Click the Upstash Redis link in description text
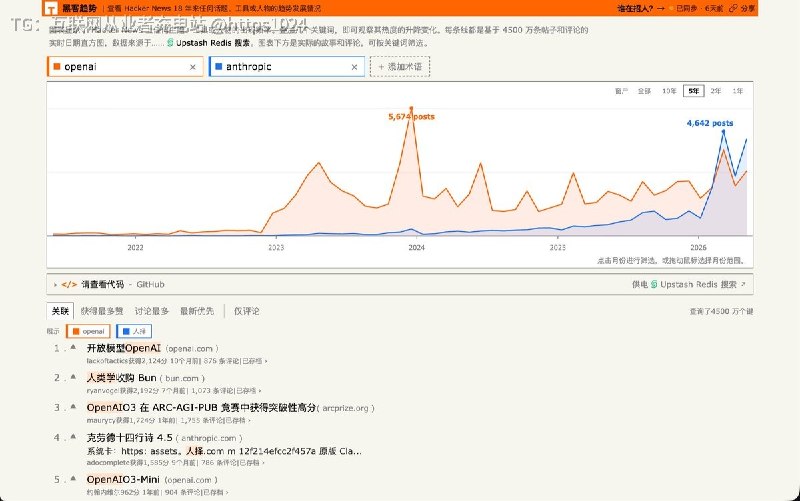This screenshot has height=501, width=800. pyautogui.click(x=213, y=43)
